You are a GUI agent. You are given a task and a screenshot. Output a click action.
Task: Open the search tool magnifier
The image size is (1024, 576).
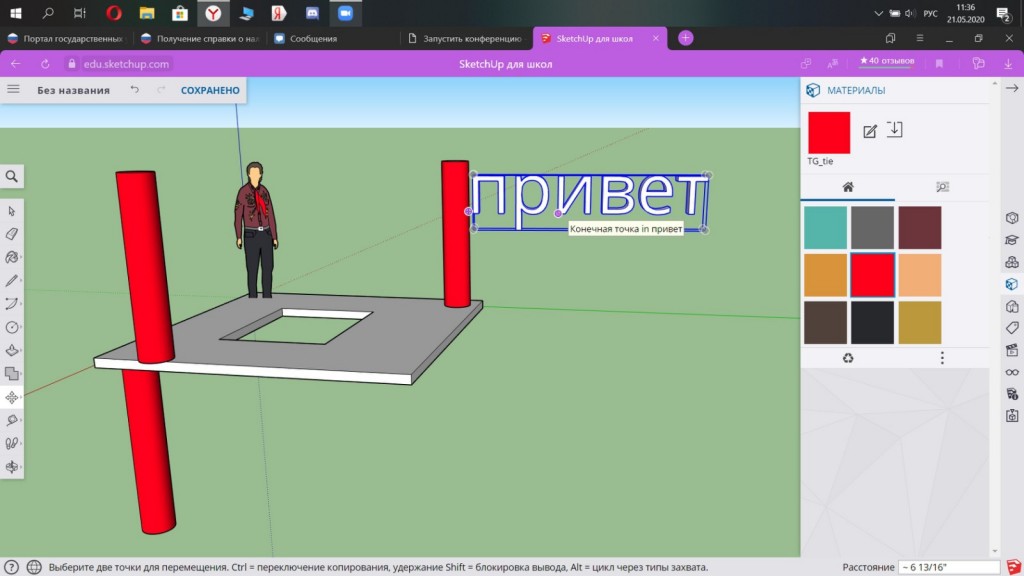pos(12,176)
